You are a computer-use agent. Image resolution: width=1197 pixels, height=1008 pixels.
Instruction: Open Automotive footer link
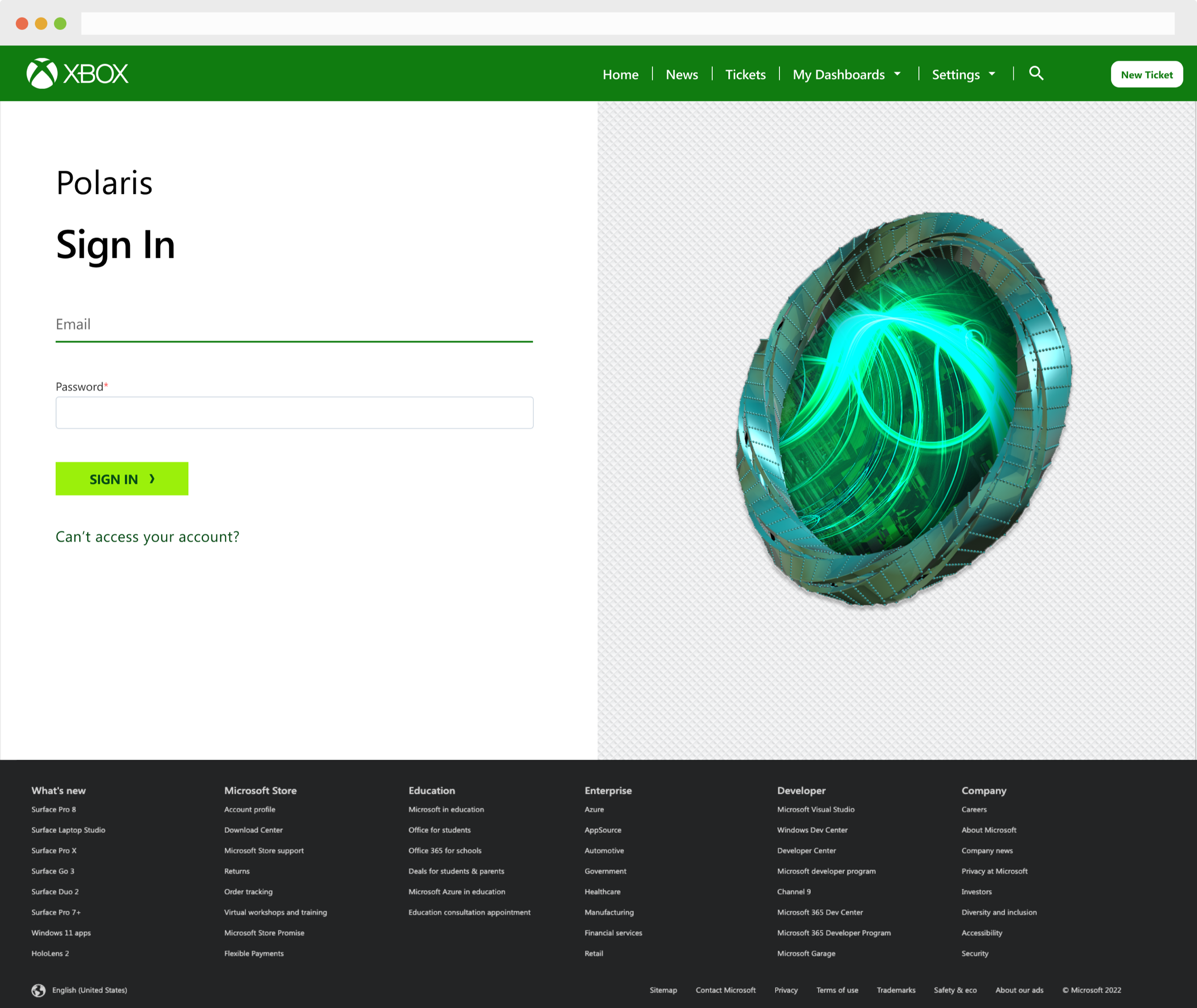point(604,851)
